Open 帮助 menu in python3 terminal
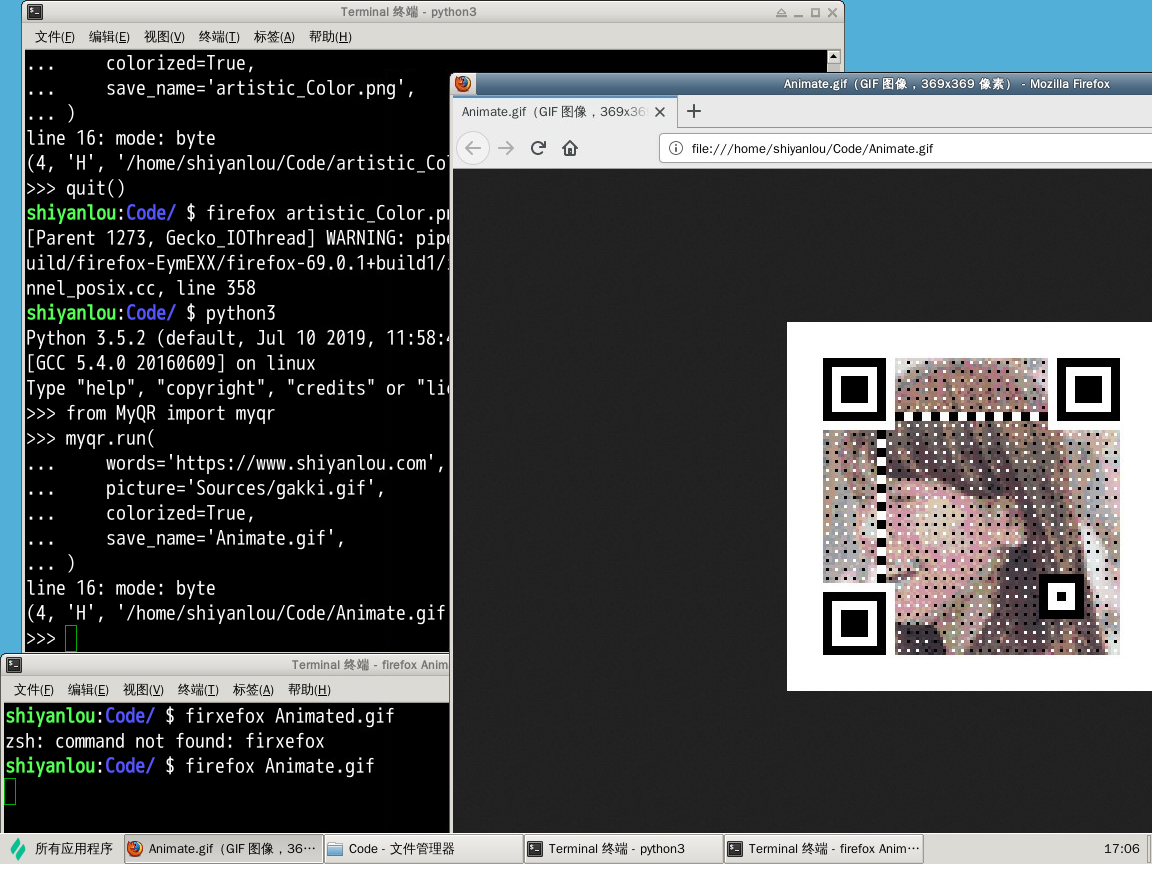This screenshot has width=1152, height=896. click(x=330, y=37)
